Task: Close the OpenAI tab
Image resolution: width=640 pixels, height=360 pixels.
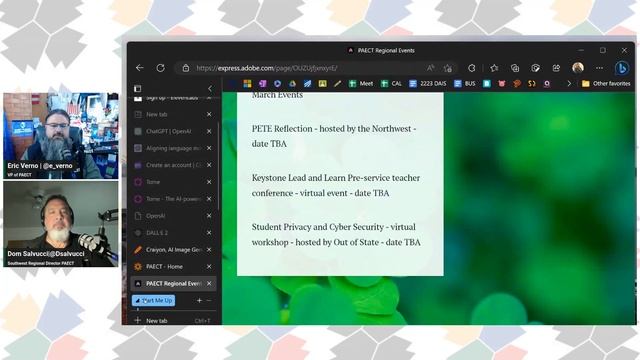Action: (x=209, y=216)
